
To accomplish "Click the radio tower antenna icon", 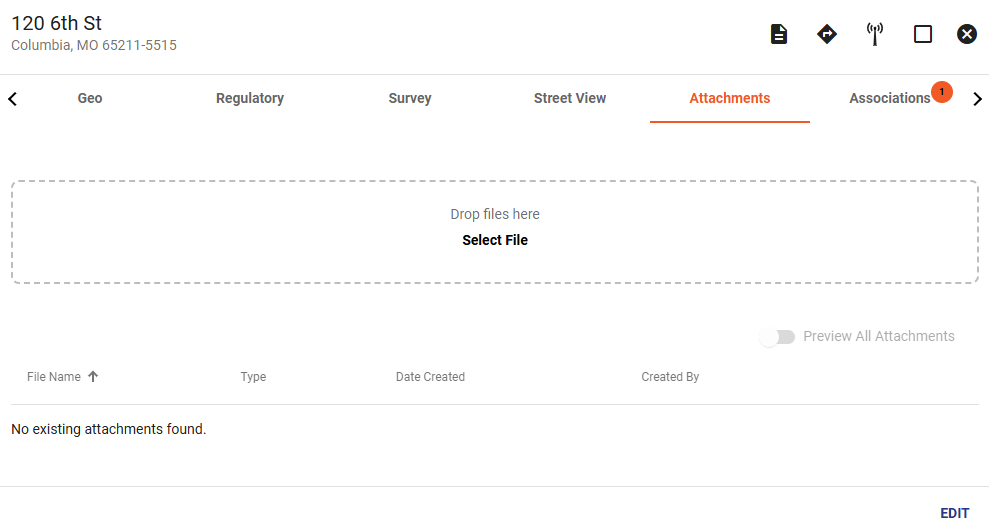I will click(x=875, y=34).
